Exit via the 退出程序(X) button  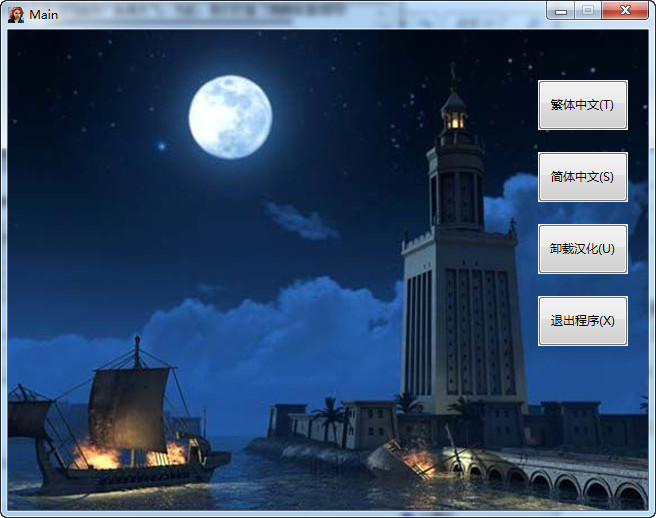coord(582,321)
